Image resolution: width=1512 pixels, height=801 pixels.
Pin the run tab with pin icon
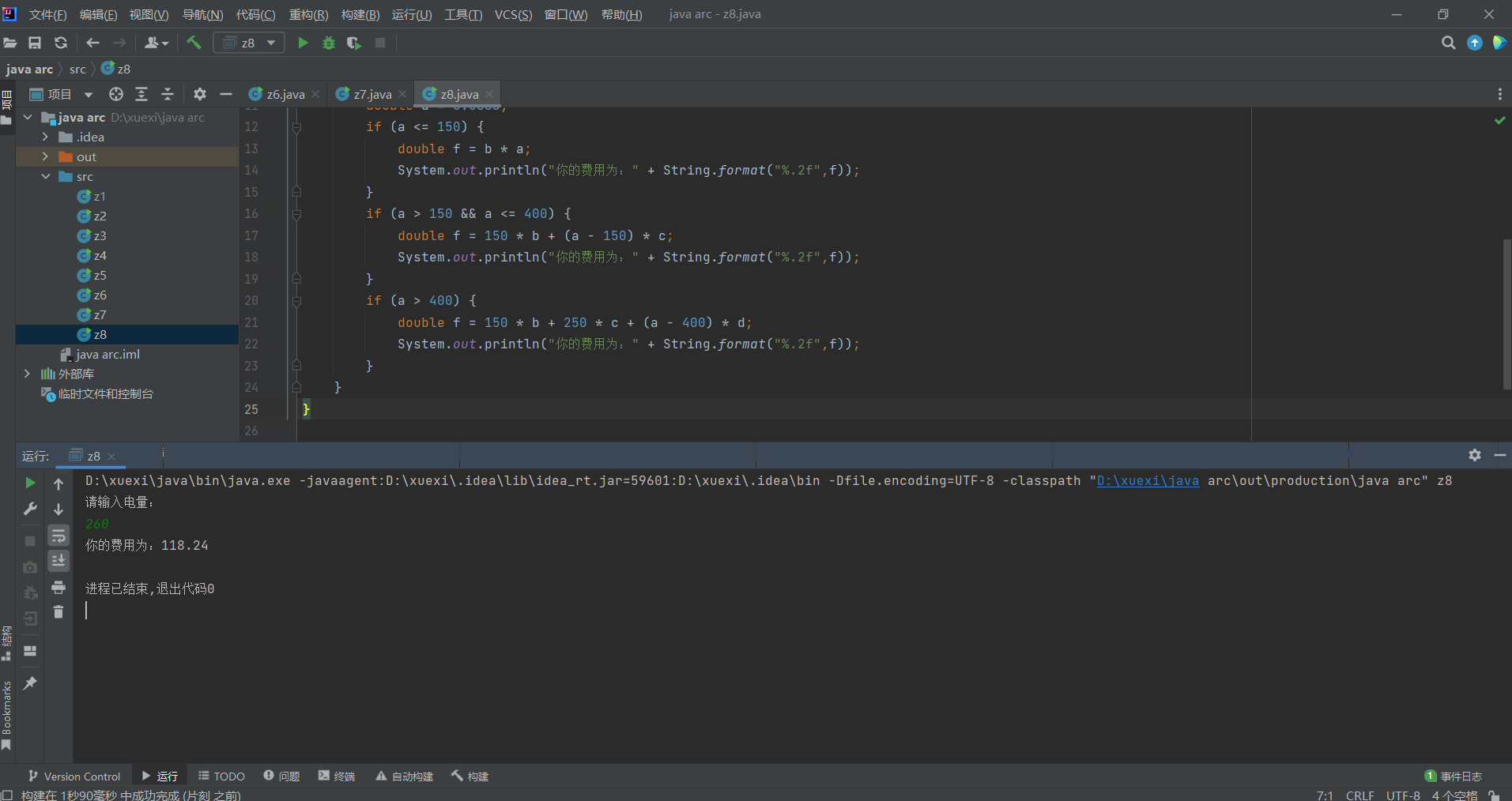pyautogui.click(x=30, y=683)
